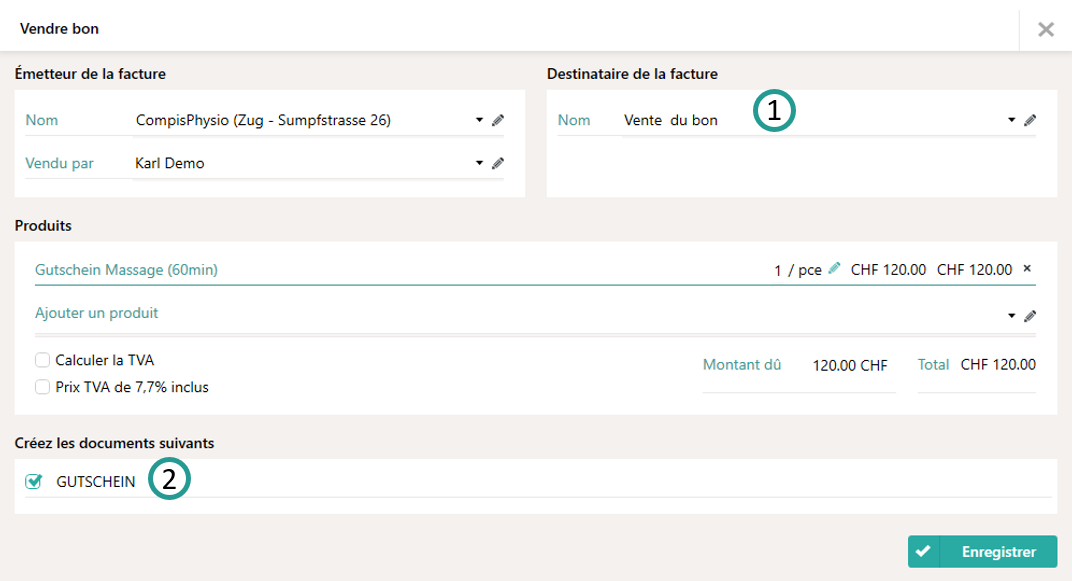The height and width of the screenshot is (581, 1072).
Task: Click pencil icon in Ajouter un produit row
Action: (1030, 316)
